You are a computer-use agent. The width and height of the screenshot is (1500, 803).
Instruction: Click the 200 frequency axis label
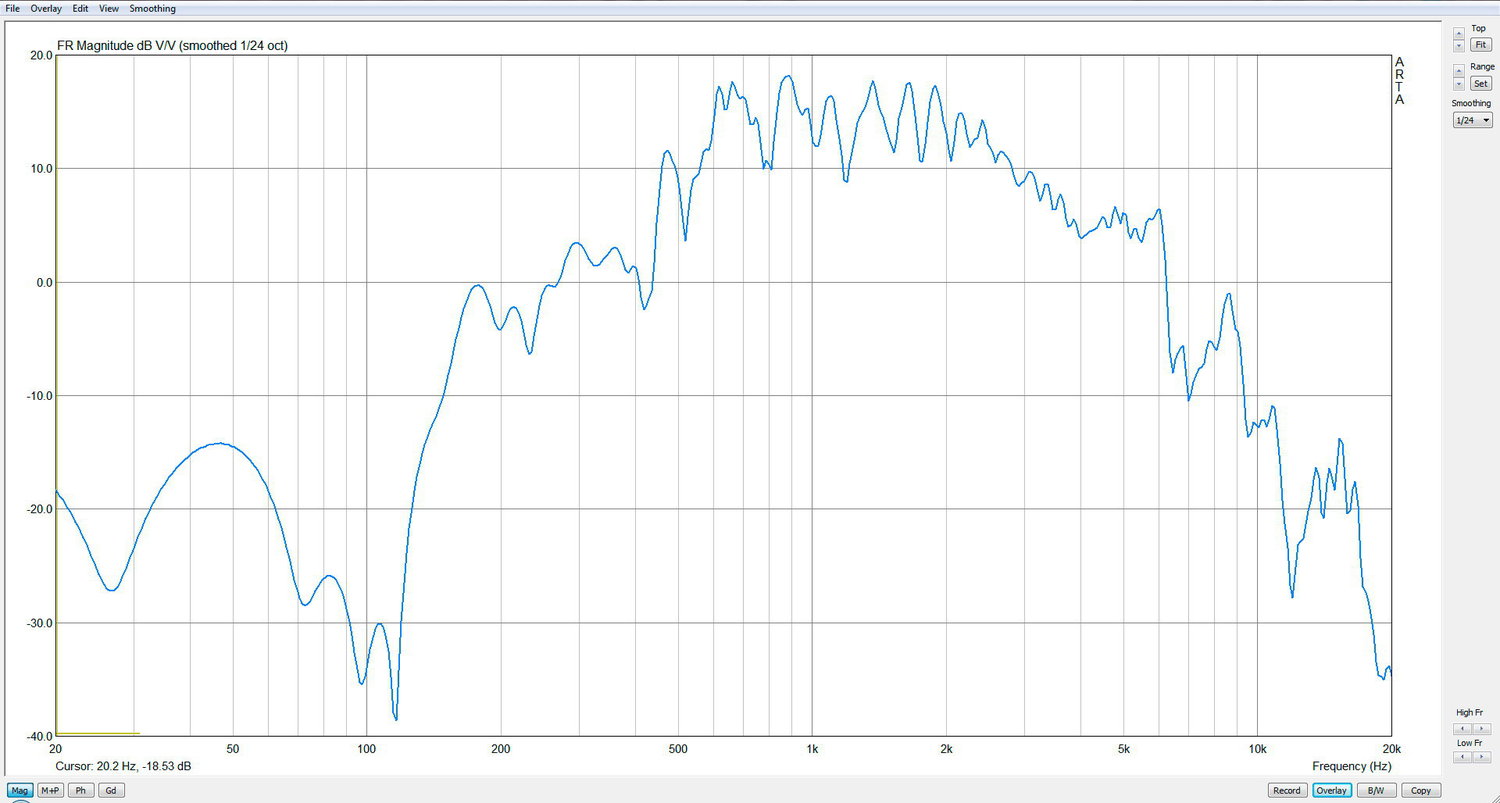(501, 748)
